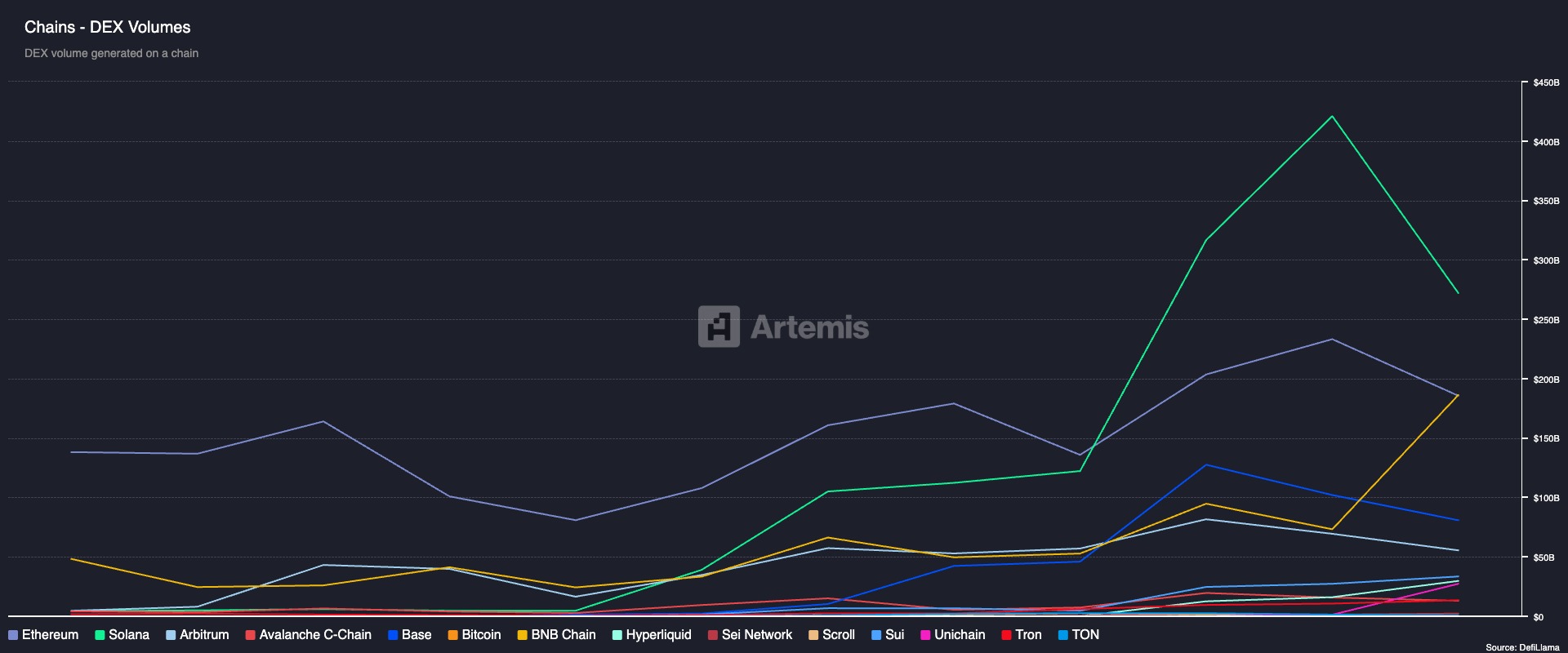The width and height of the screenshot is (1568, 653).
Task: Click the Unichain pink color swatch
Action: [x=925, y=635]
